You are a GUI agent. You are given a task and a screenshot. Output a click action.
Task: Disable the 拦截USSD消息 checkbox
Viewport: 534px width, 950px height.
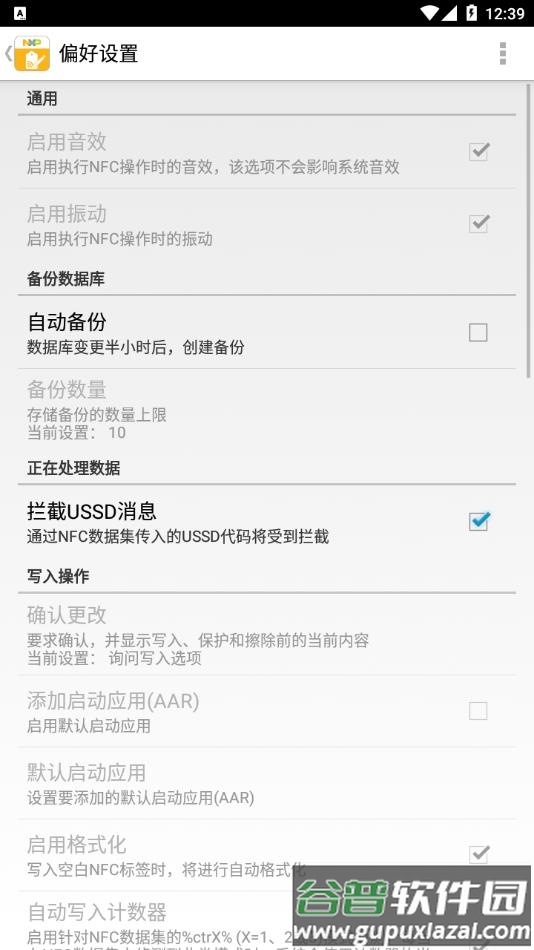point(479,521)
